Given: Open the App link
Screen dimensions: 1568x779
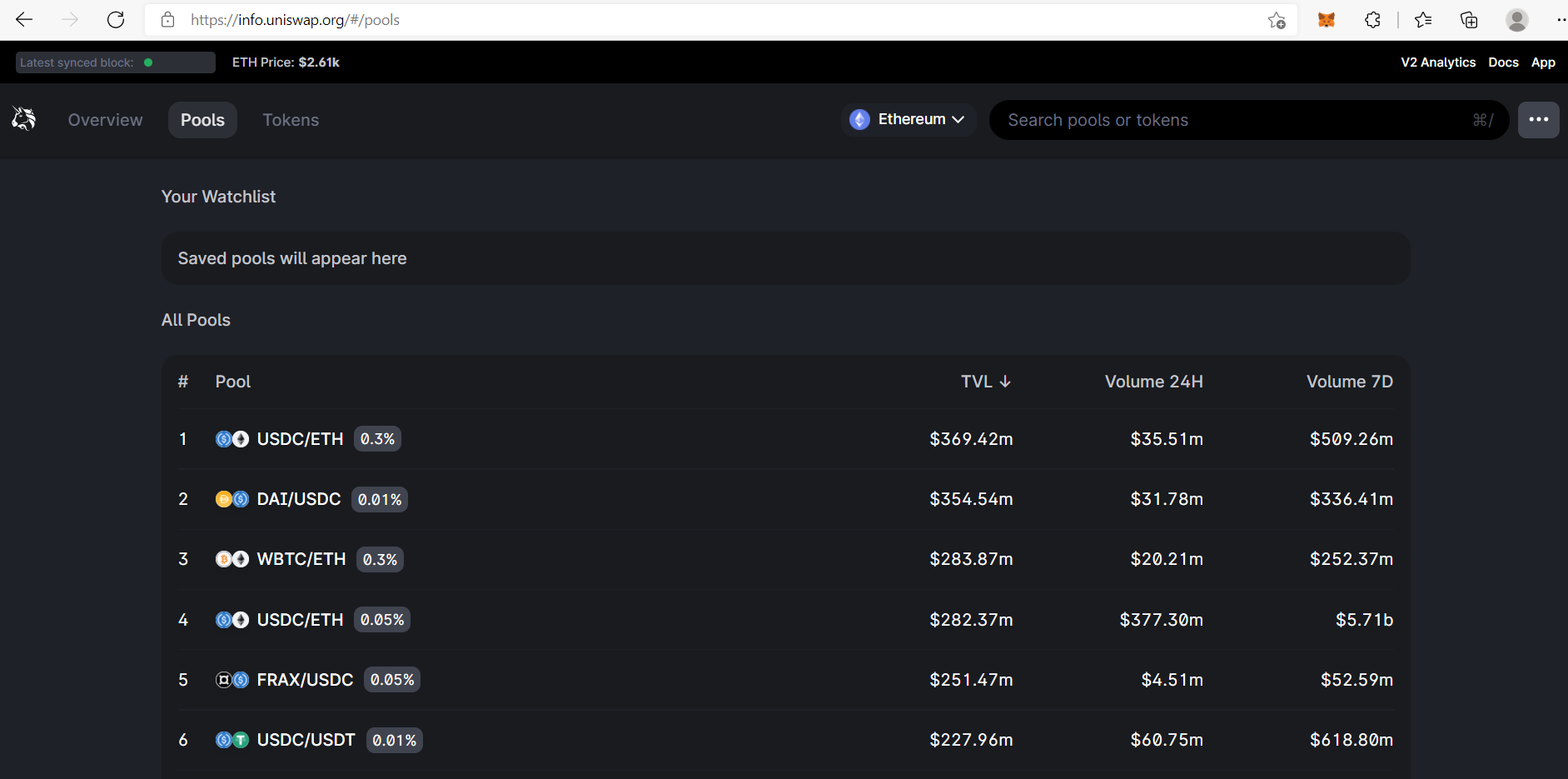Looking at the screenshot, I should tap(1543, 62).
